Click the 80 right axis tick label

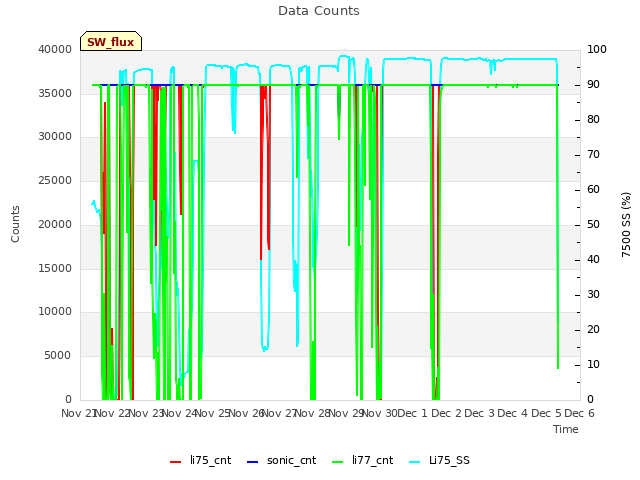(593, 120)
